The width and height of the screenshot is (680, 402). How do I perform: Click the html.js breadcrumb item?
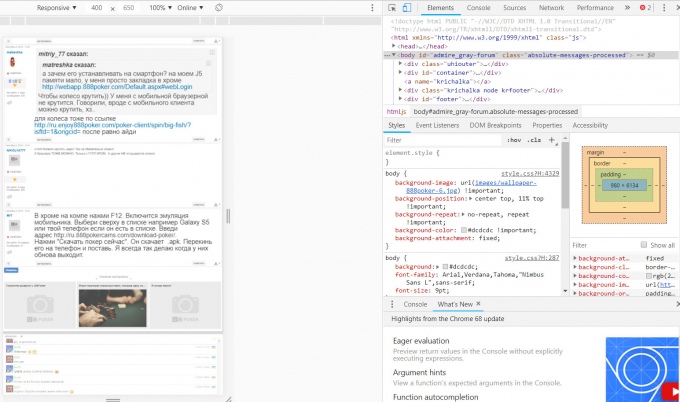pyautogui.click(x=396, y=111)
